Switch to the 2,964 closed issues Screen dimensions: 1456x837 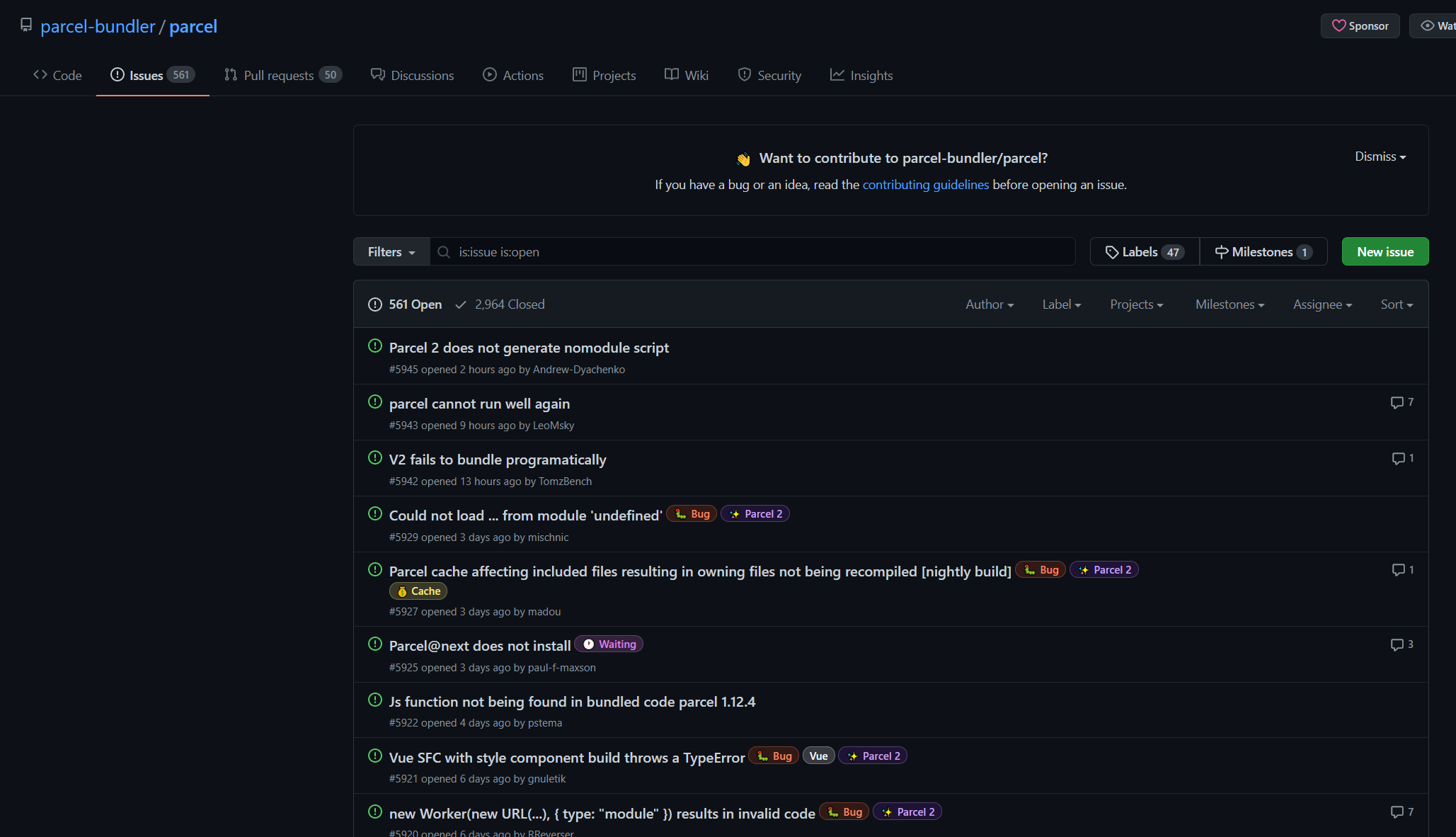click(x=510, y=304)
